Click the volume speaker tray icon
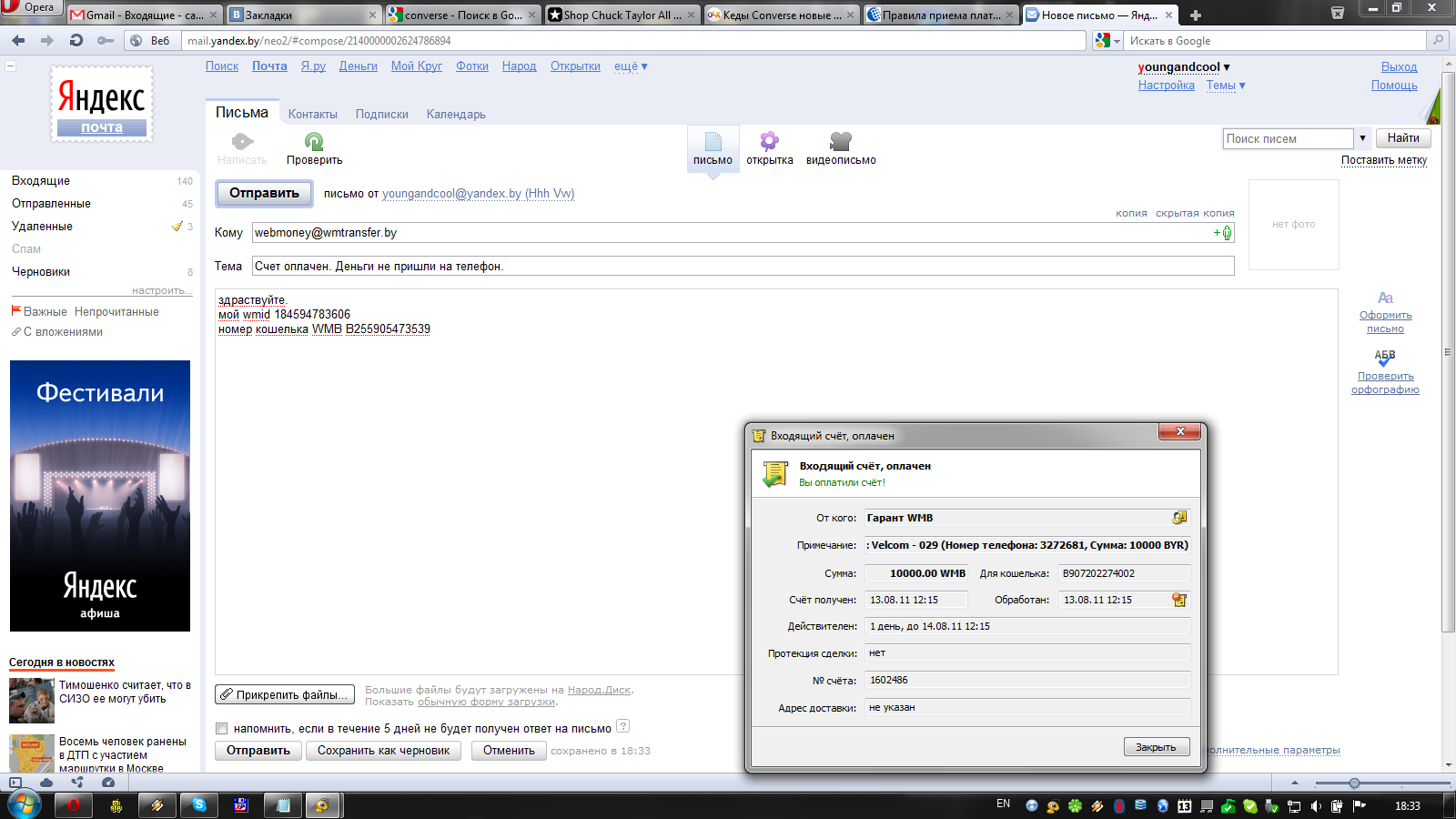The width and height of the screenshot is (1456, 819). tap(1316, 806)
